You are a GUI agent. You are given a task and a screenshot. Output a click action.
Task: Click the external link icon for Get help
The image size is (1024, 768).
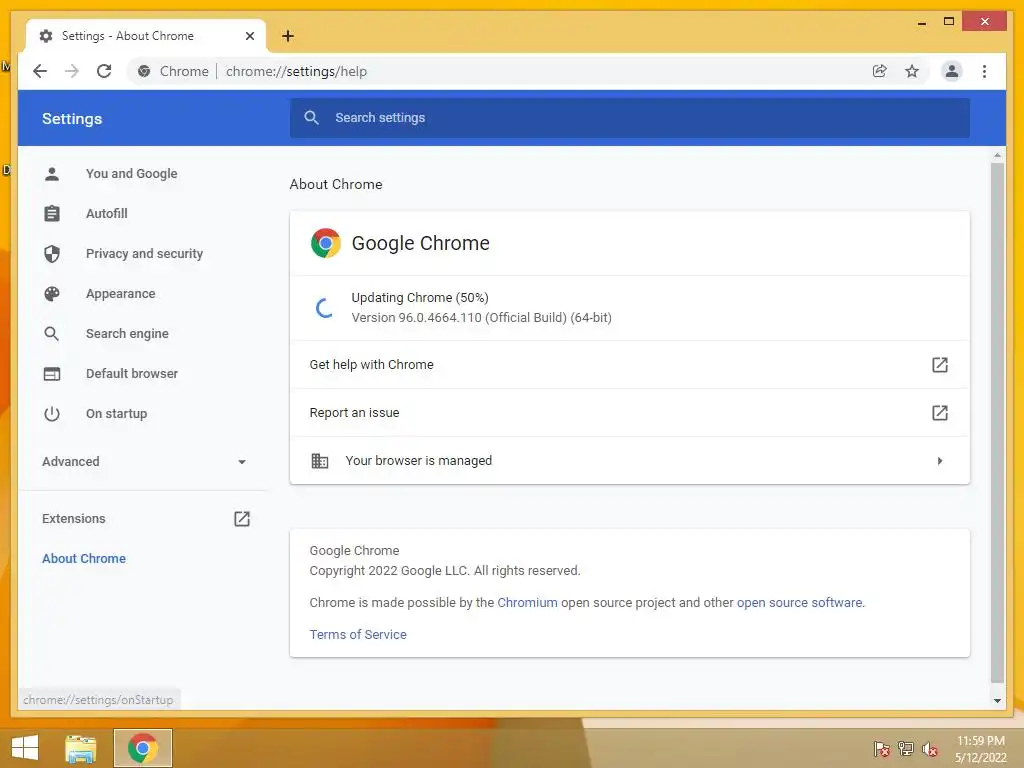click(x=939, y=364)
